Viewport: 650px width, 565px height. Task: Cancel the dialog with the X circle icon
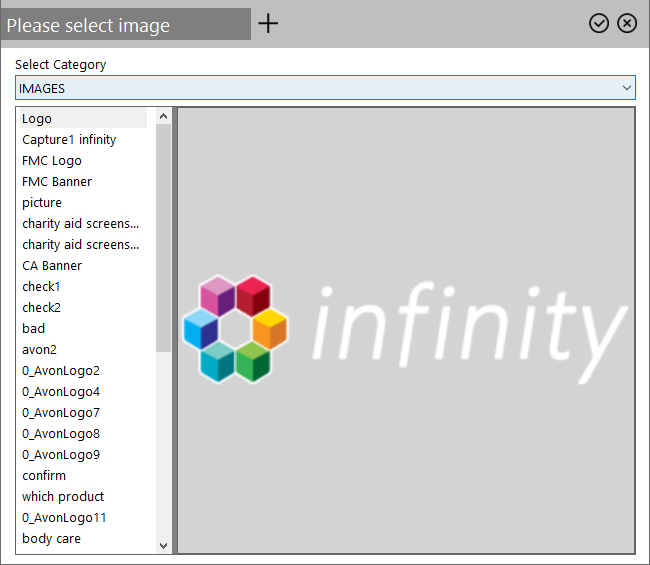(x=627, y=23)
